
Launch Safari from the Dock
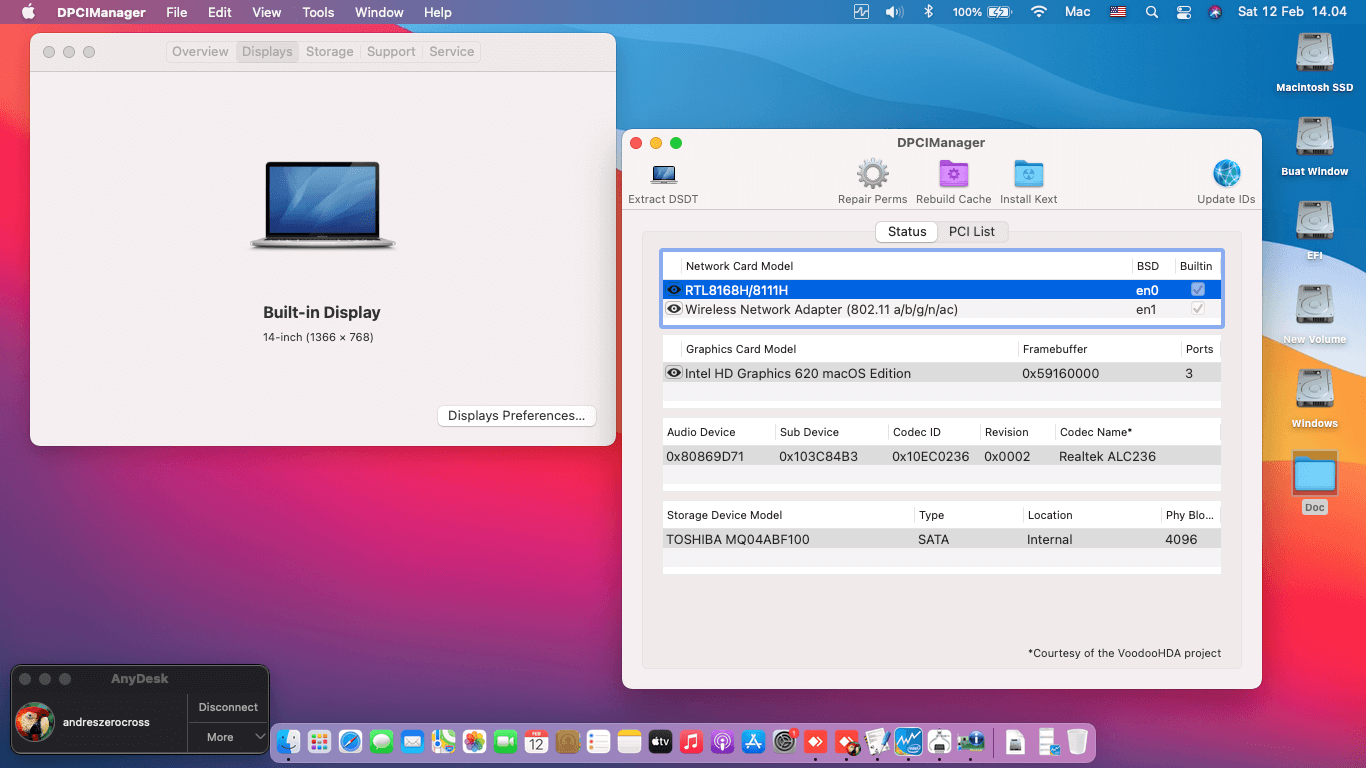tap(350, 741)
